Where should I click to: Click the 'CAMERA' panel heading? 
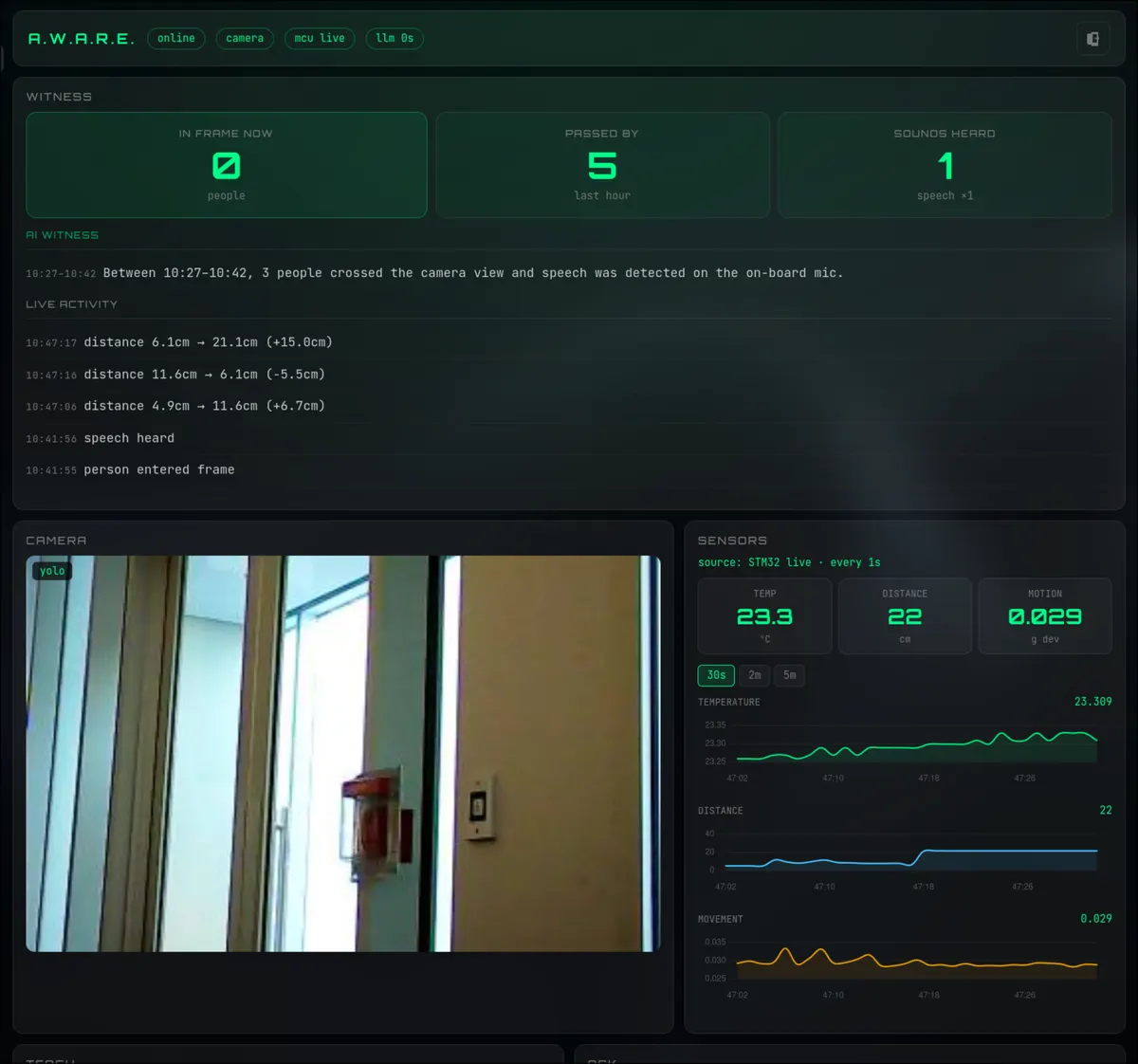pyautogui.click(x=56, y=541)
